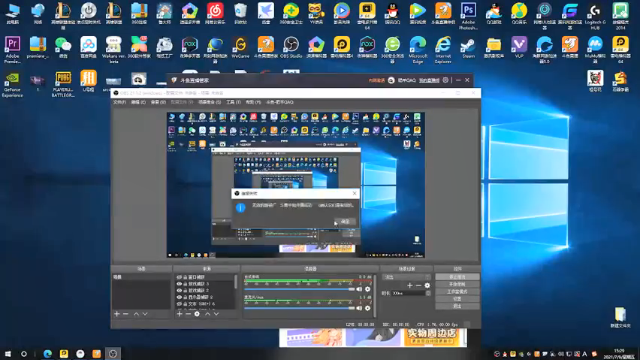Open desktop audio channel gear settings

point(368,289)
